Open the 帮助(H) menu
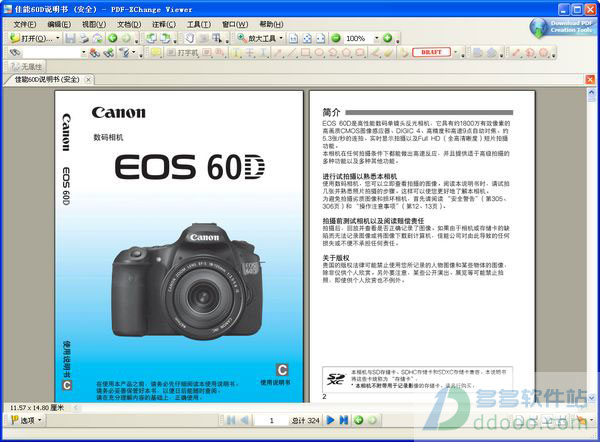Viewport: 600px width, 442px height. coord(271,24)
